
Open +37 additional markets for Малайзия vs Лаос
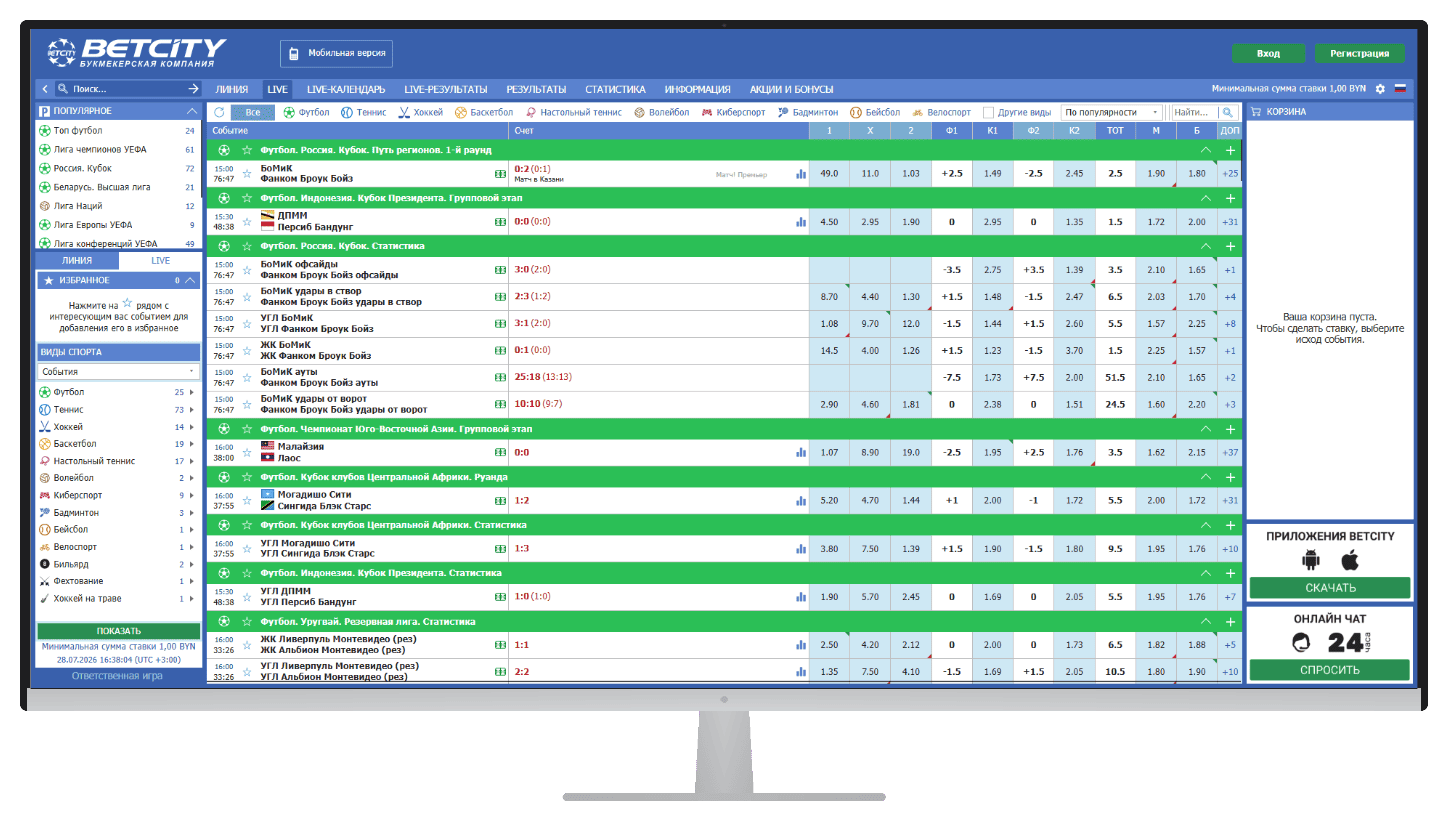1230,452
